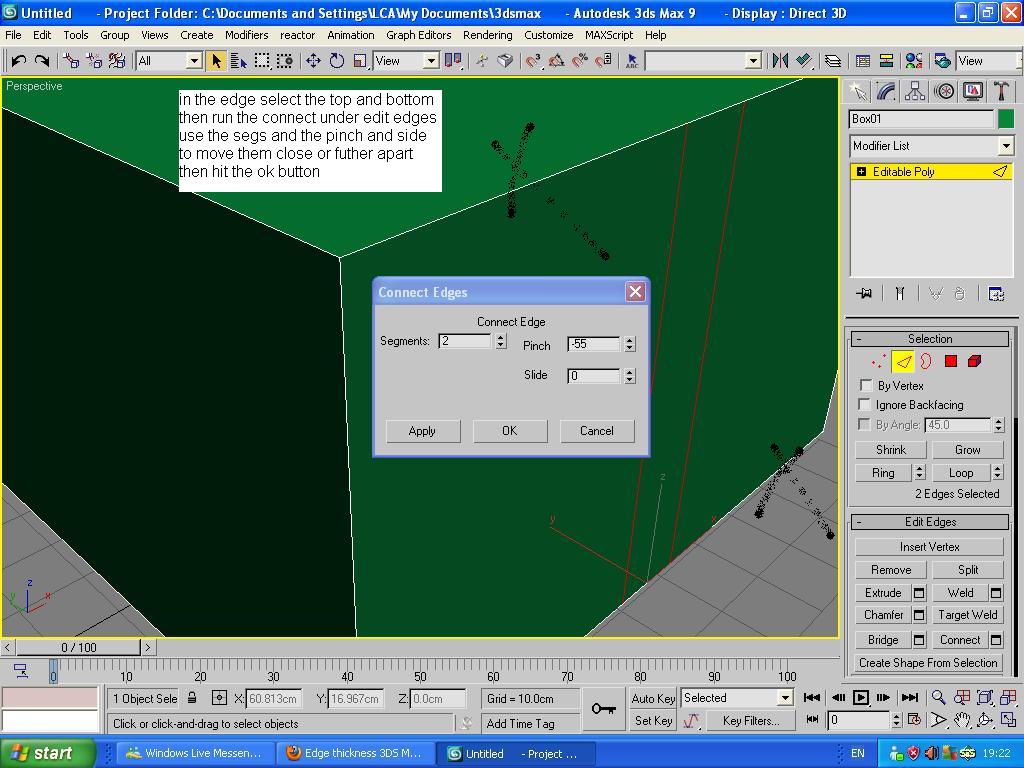Activate the Select Object arrow tool
Screen dimensions: 1024x768
click(216, 61)
